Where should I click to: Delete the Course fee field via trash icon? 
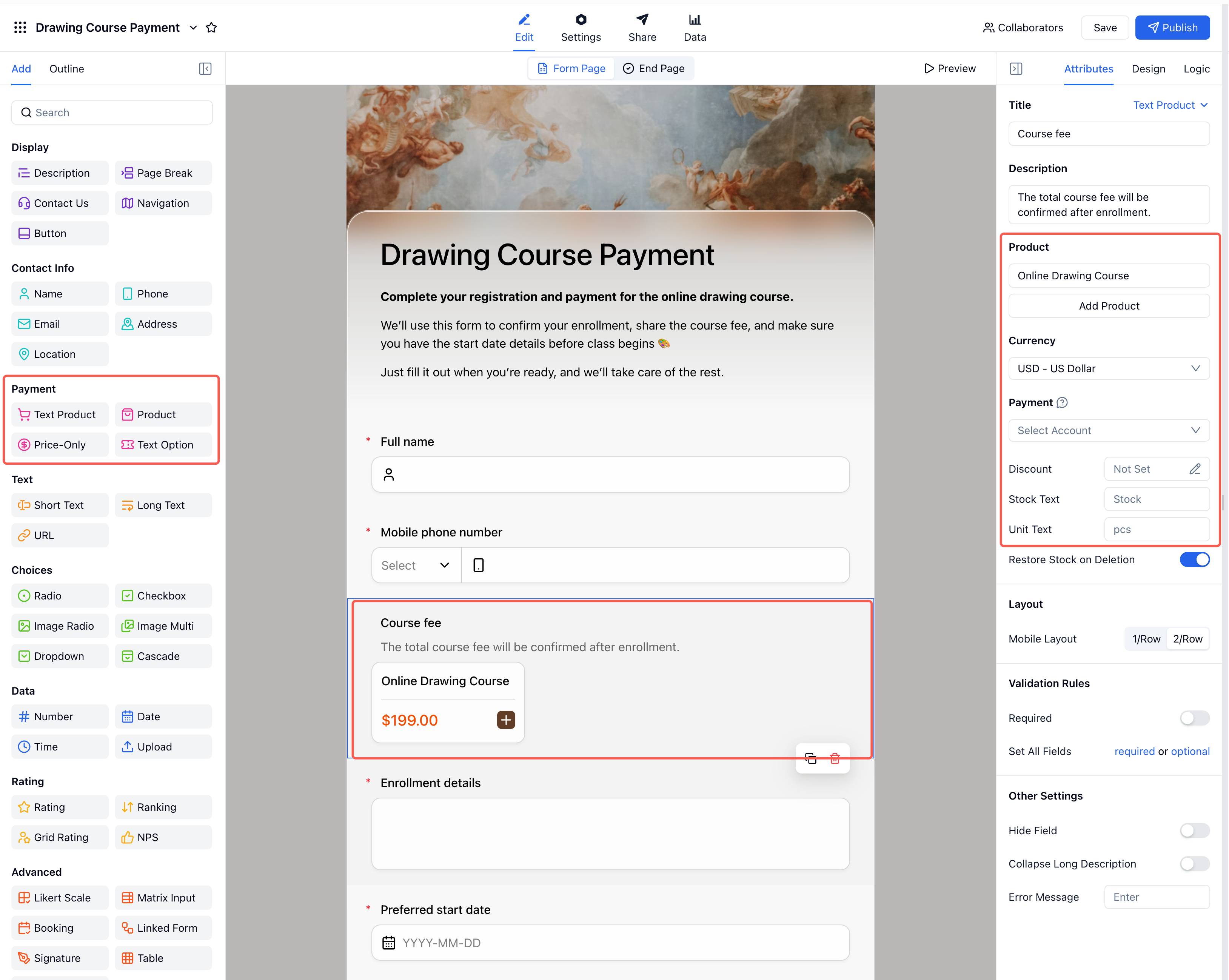[x=835, y=758]
